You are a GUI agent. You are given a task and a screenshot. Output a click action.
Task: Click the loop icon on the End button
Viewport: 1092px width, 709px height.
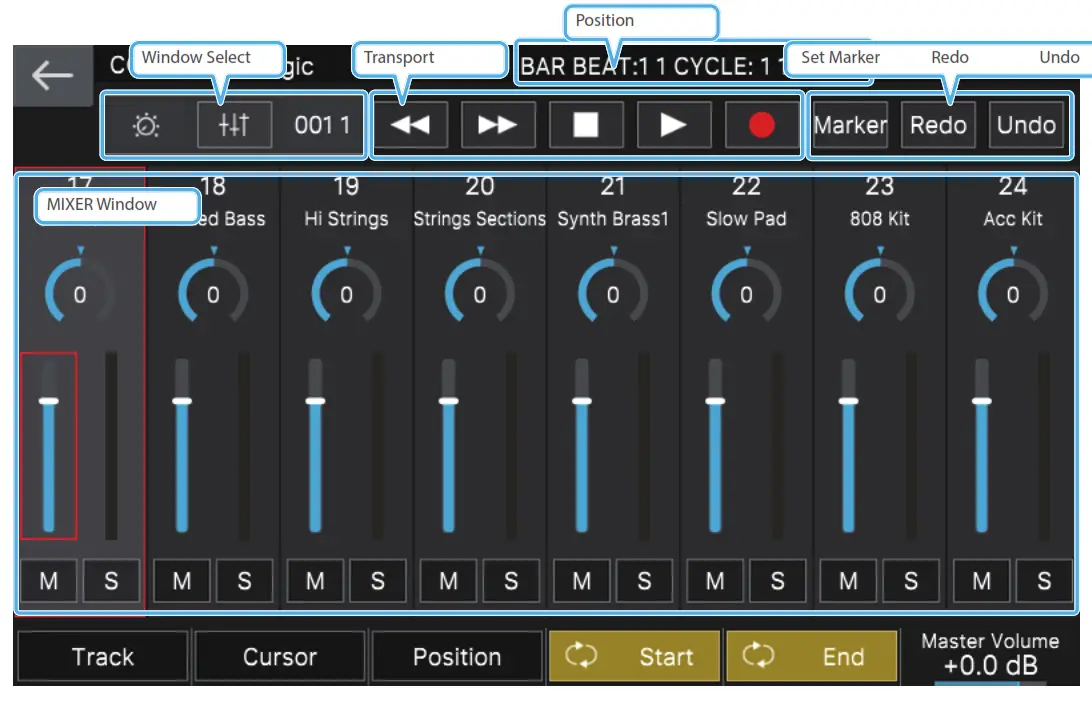[x=760, y=656]
